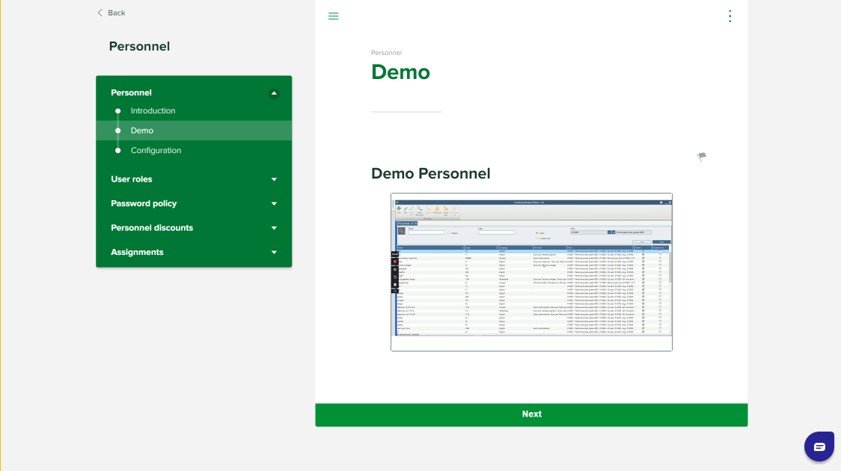Collapse the Personnel section arrow
The width and height of the screenshot is (841, 471).
[x=274, y=93]
